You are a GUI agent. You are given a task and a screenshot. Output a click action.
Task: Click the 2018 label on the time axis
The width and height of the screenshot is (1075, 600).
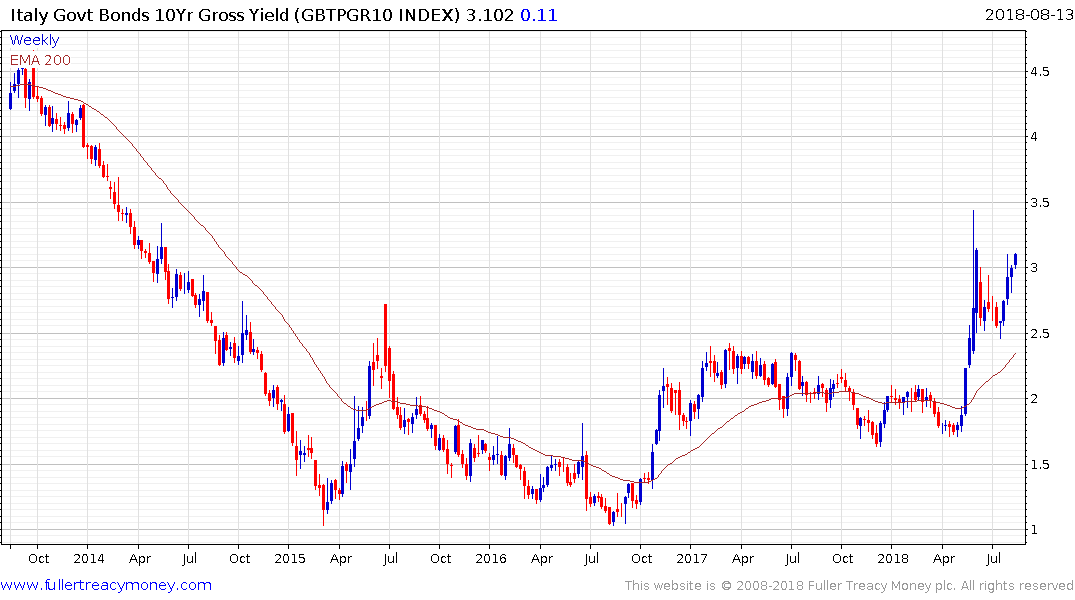(x=894, y=558)
